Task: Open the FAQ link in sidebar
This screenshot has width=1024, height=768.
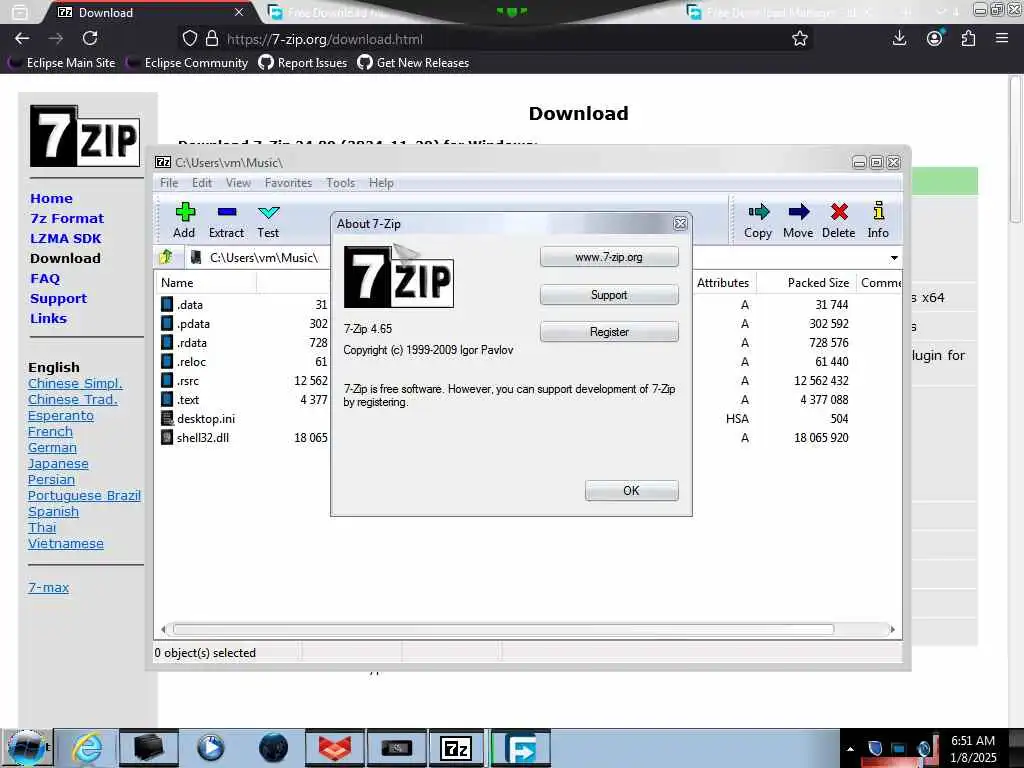Action: 45,279
